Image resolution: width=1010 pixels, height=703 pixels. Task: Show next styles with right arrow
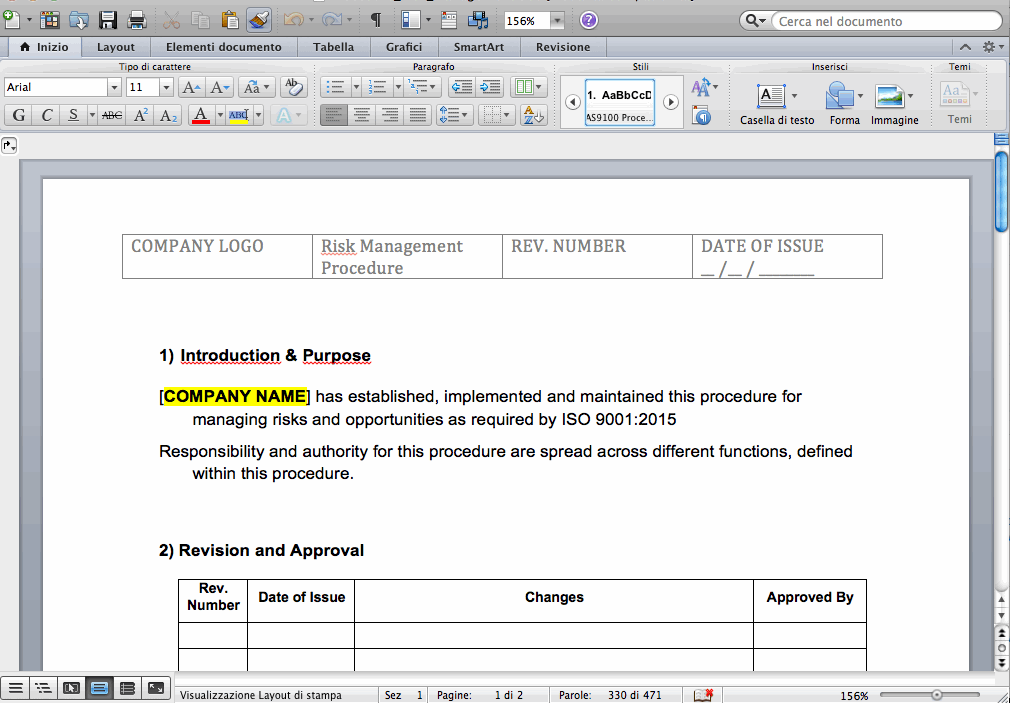click(x=671, y=102)
